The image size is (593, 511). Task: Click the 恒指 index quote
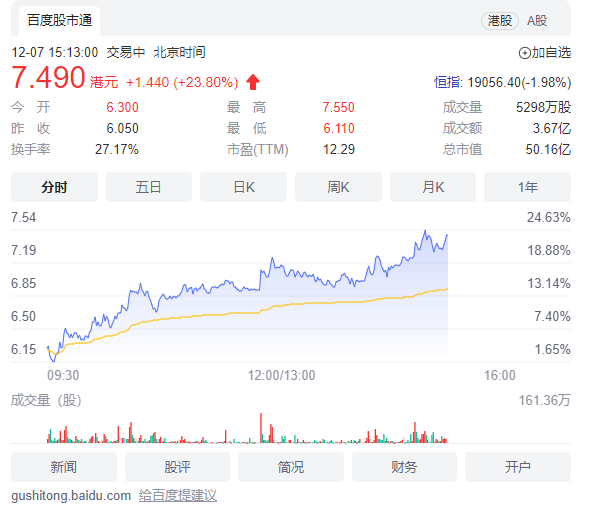click(503, 82)
